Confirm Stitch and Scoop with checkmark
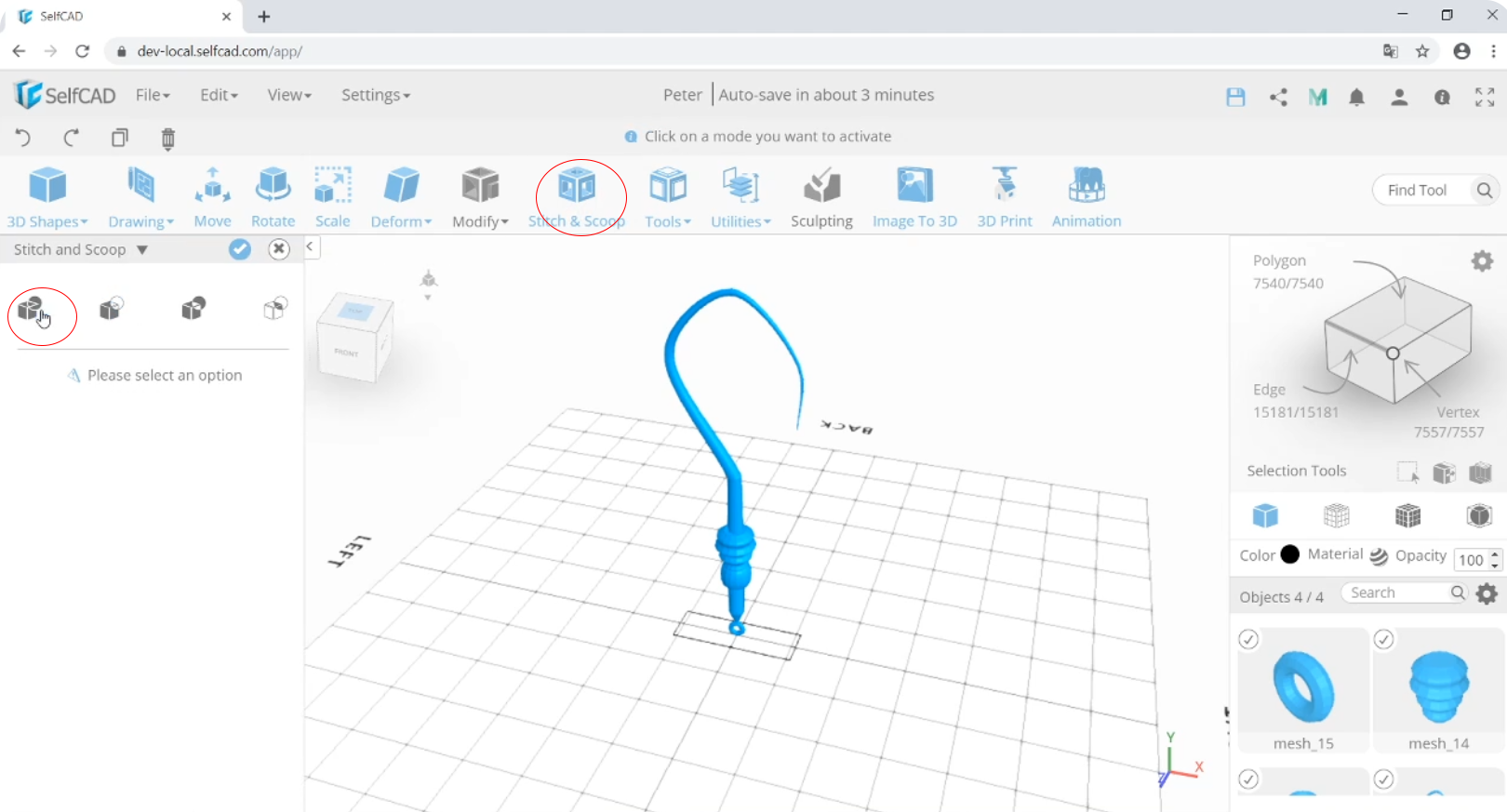 240,249
